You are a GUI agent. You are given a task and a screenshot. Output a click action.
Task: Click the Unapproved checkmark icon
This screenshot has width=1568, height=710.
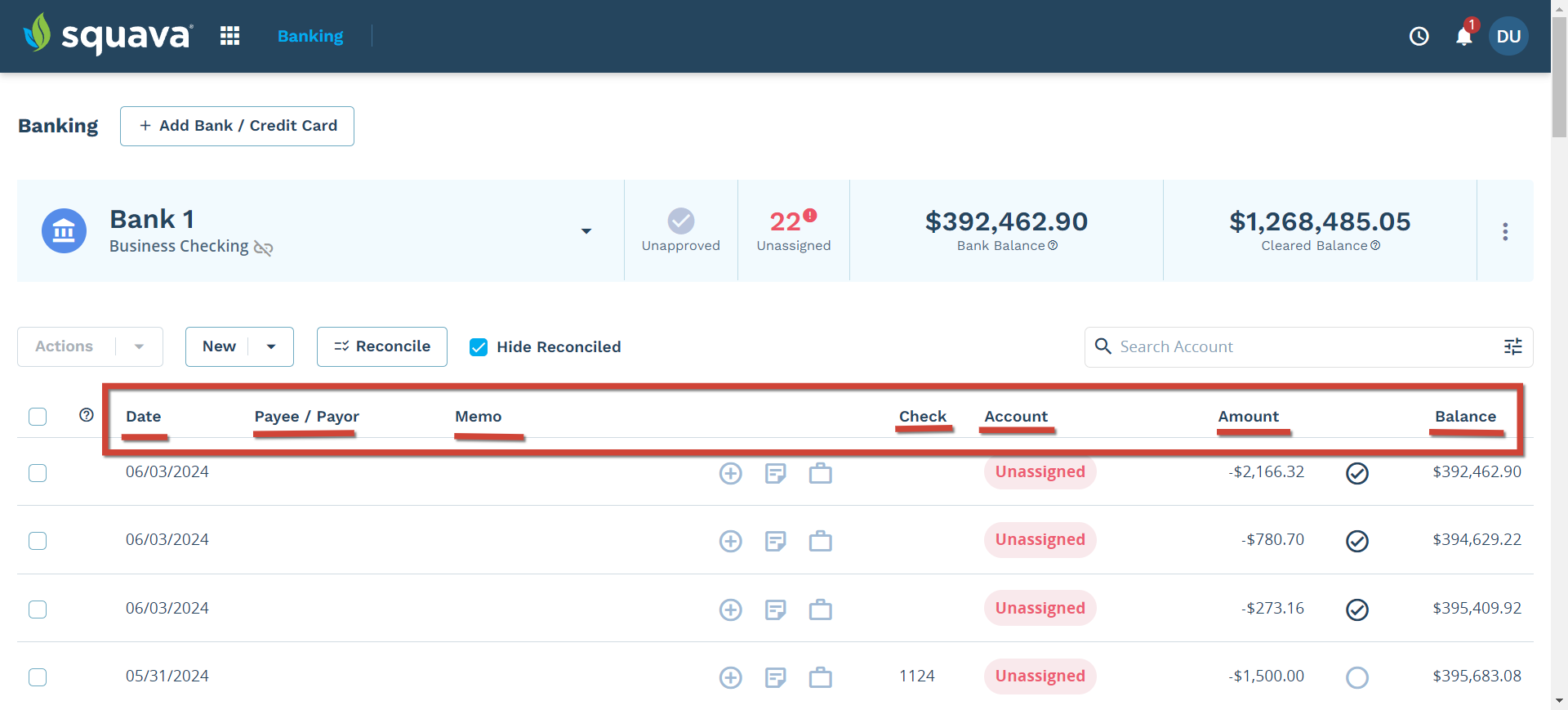point(681,221)
